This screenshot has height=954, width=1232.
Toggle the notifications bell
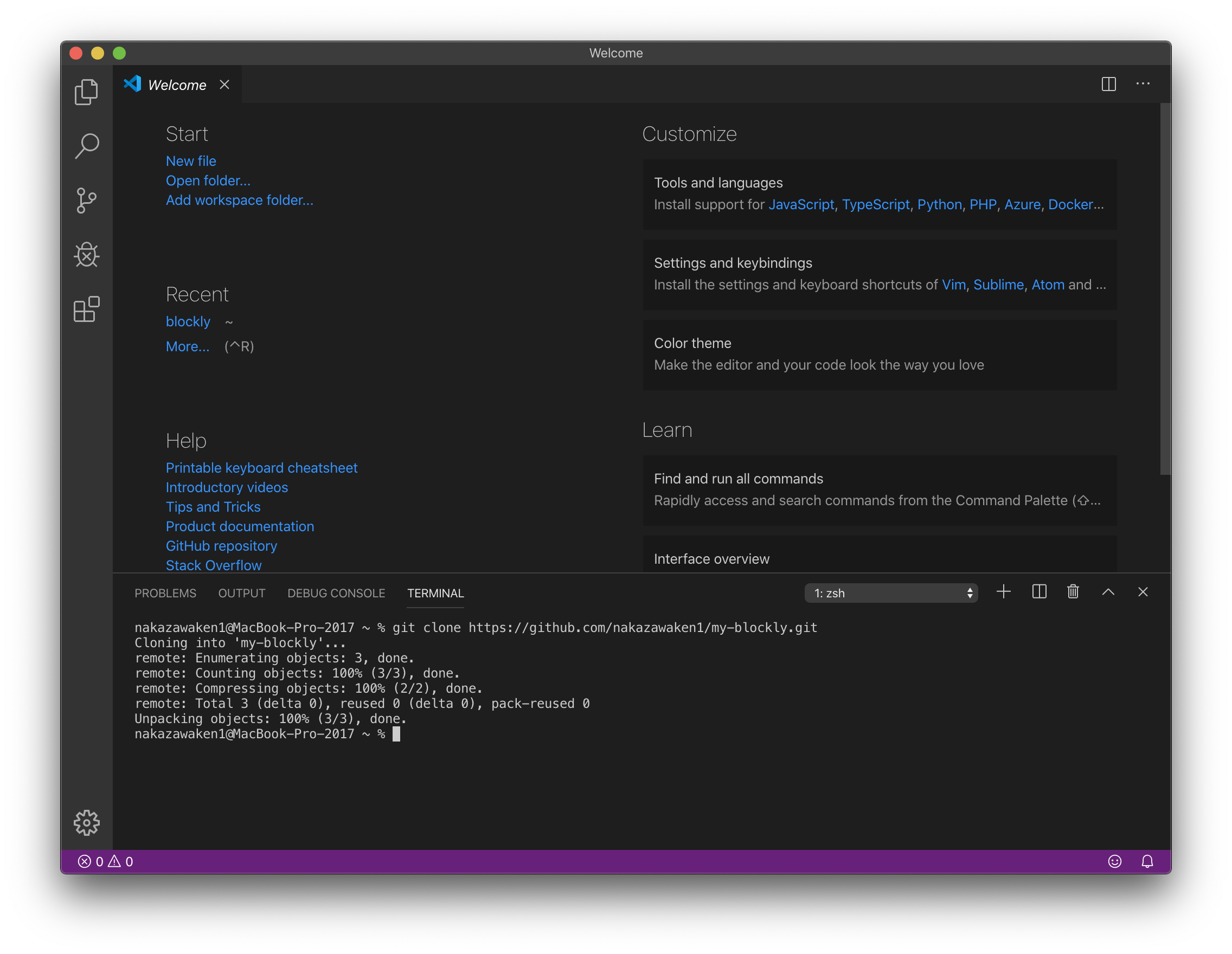point(1148,861)
